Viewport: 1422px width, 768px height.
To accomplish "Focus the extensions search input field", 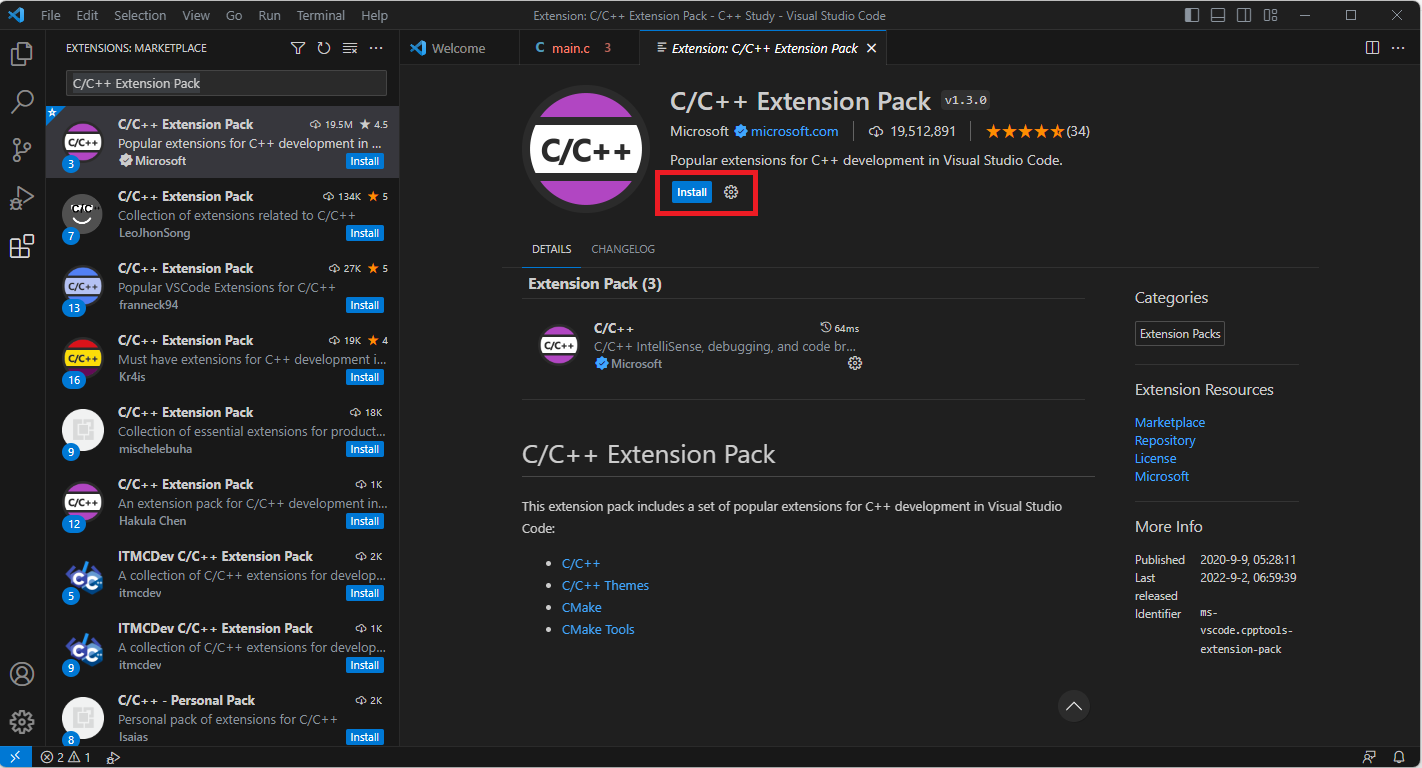I will [x=226, y=83].
